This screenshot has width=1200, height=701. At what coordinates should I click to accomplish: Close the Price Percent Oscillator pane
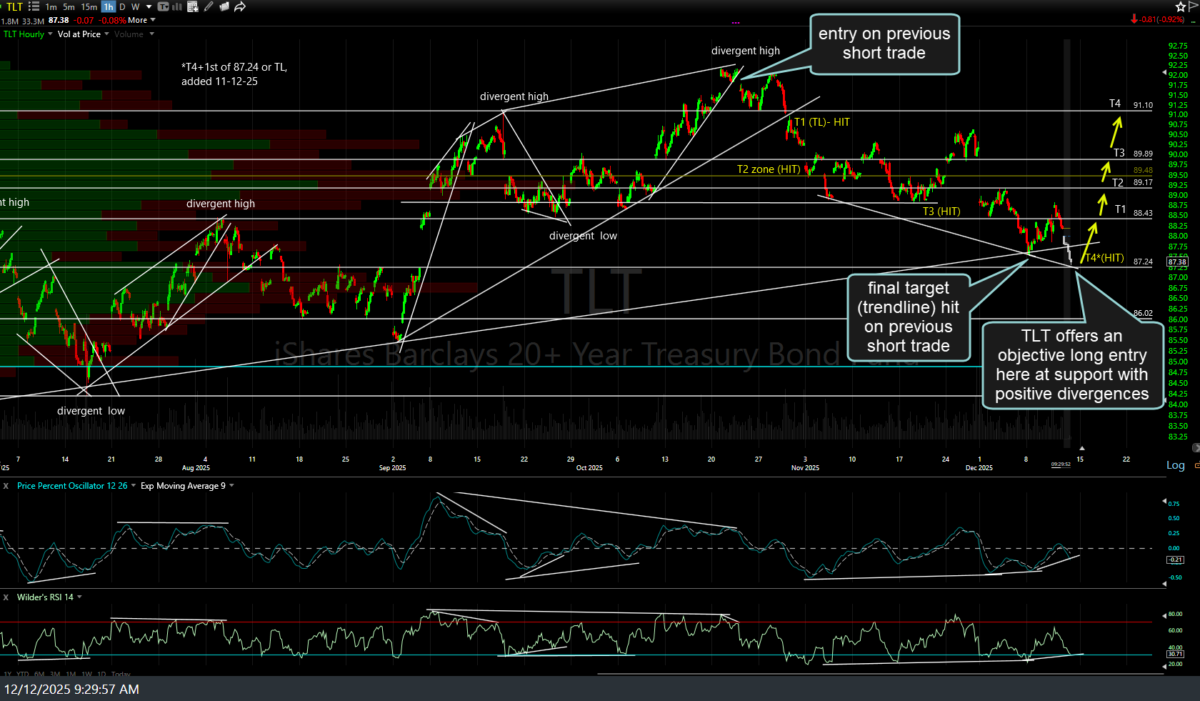(x=5, y=485)
